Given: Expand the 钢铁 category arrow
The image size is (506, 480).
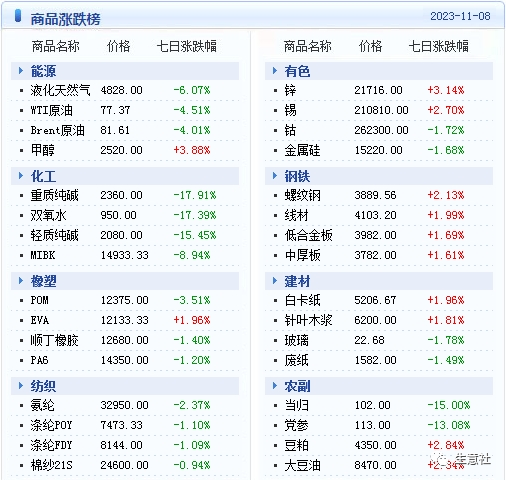Looking at the screenshot, I should (275, 176).
